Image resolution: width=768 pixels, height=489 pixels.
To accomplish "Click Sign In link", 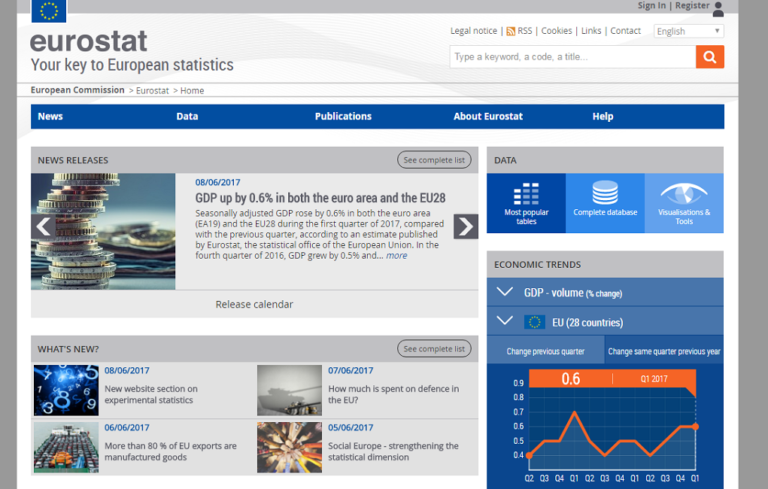I will (651, 5).
